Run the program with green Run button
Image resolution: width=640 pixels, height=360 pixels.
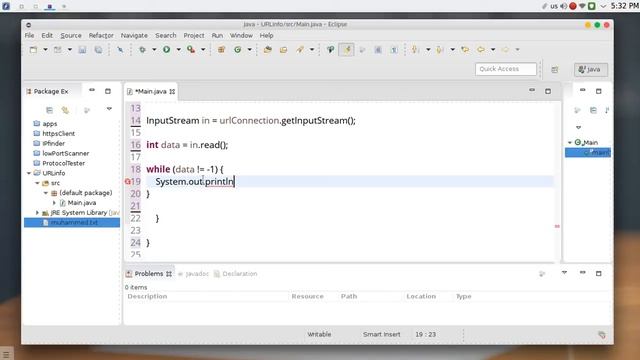pyautogui.click(x=167, y=50)
